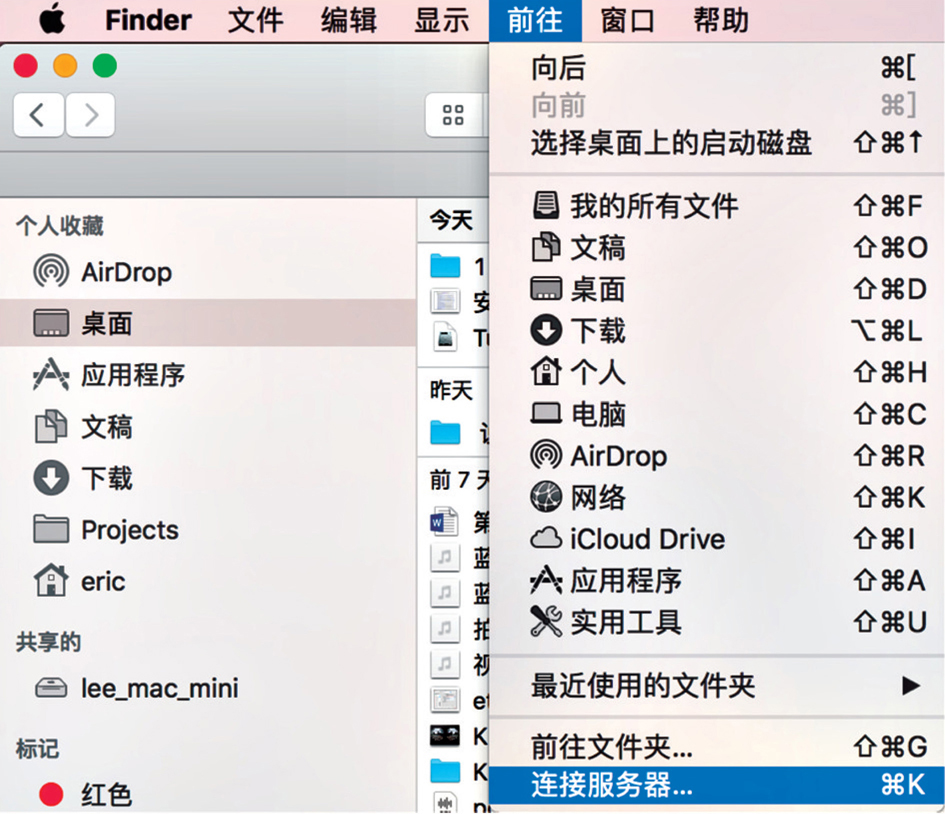Screen dimensions: 945x814
Task: Select the eric home folder icon
Action: 51,580
